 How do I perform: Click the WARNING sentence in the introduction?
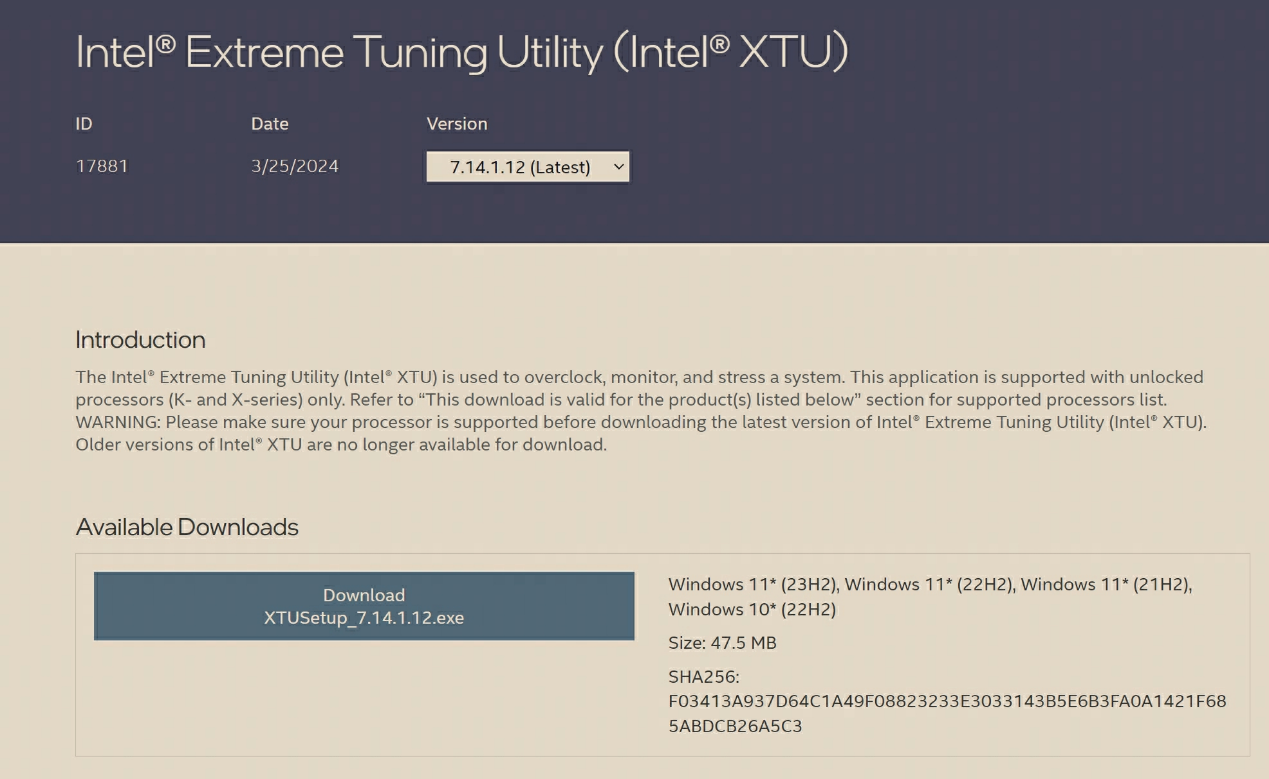pyautogui.click(x=641, y=422)
